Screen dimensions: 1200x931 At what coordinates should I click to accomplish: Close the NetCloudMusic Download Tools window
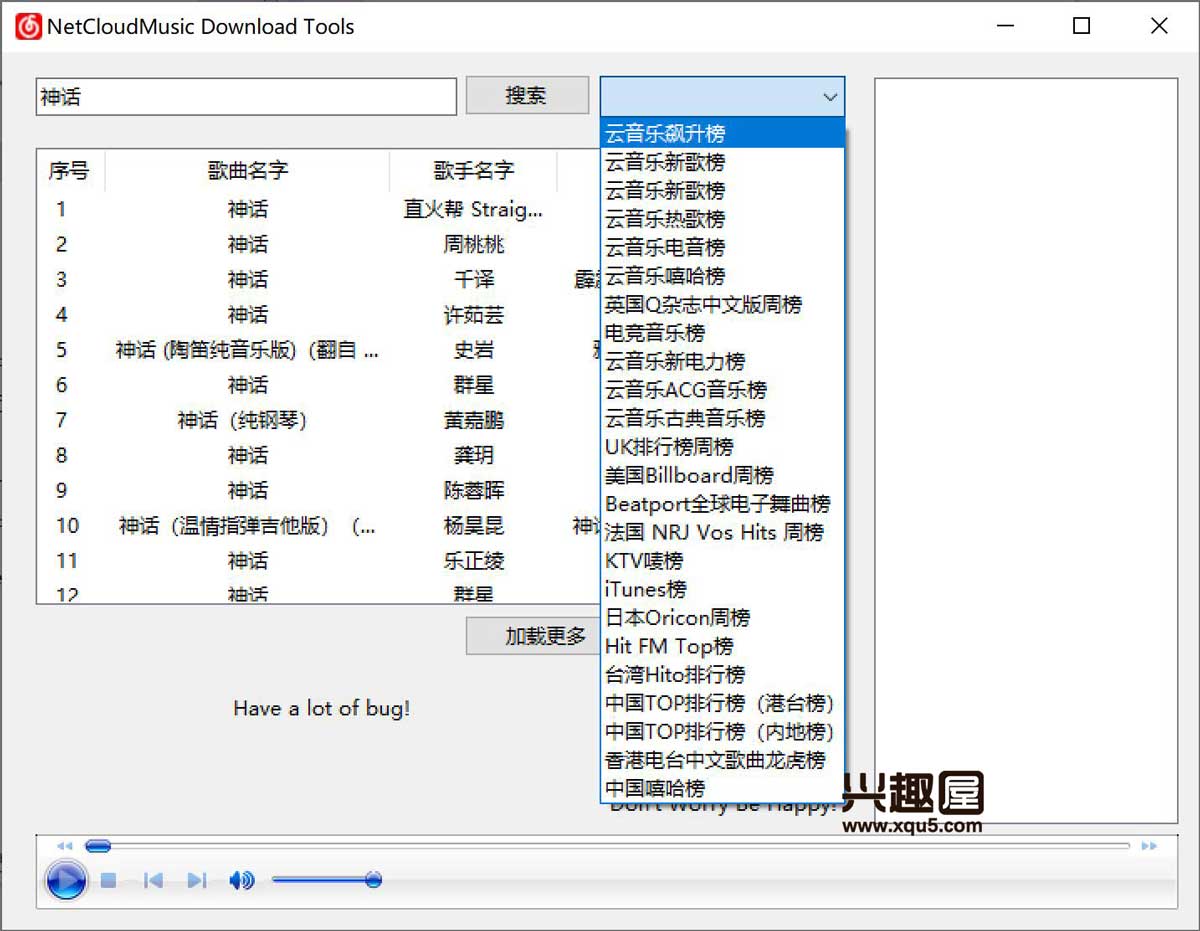1159,26
